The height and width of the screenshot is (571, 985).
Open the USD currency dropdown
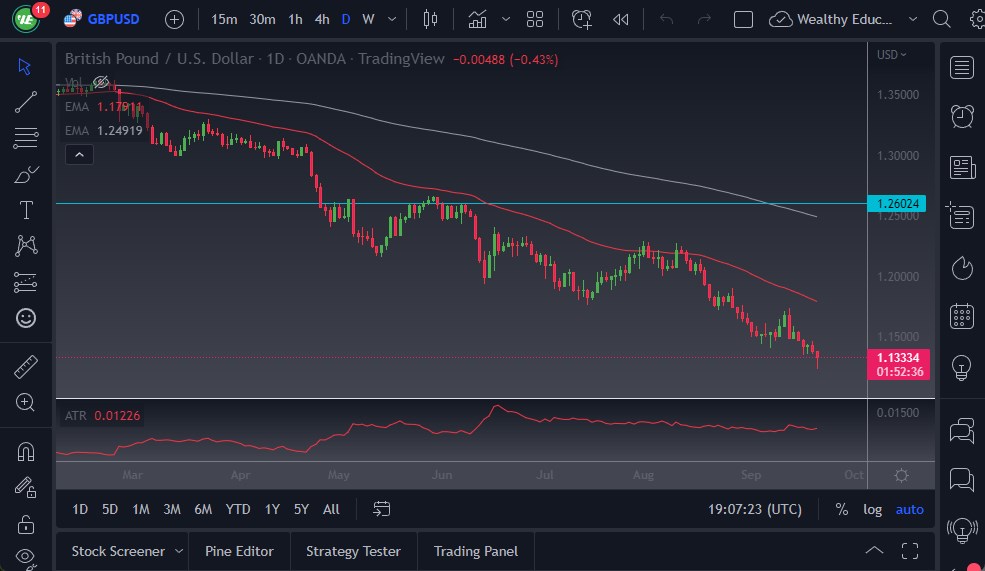[x=891, y=55]
